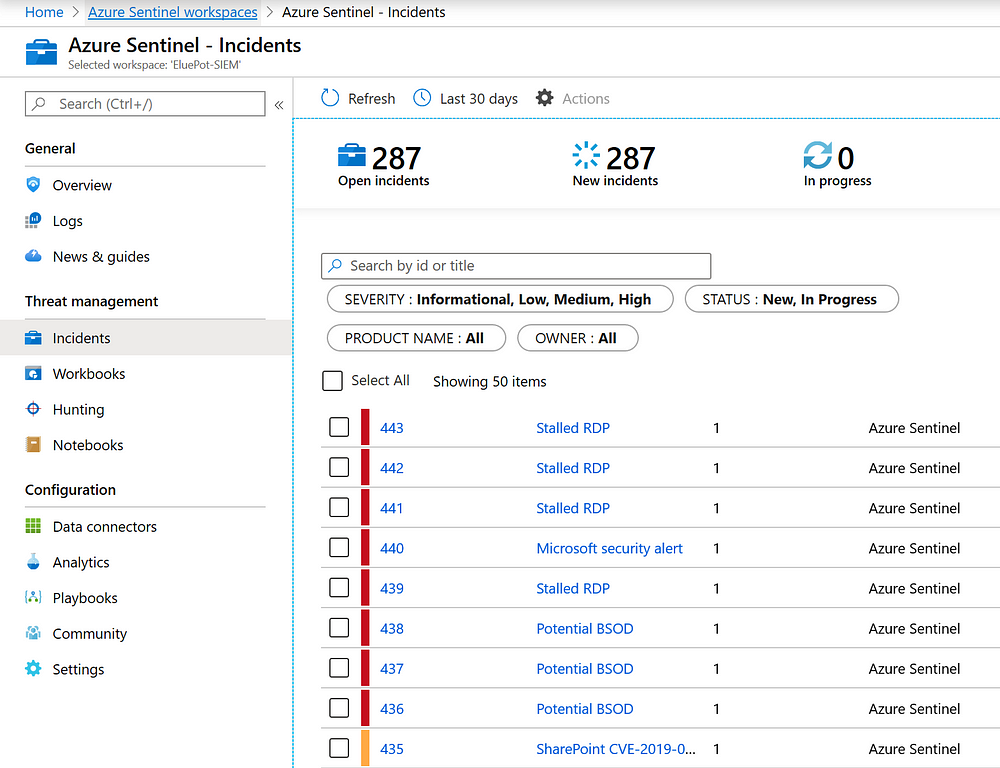Click the Overview shield icon
This screenshot has height=768, width=1000.
33,185
